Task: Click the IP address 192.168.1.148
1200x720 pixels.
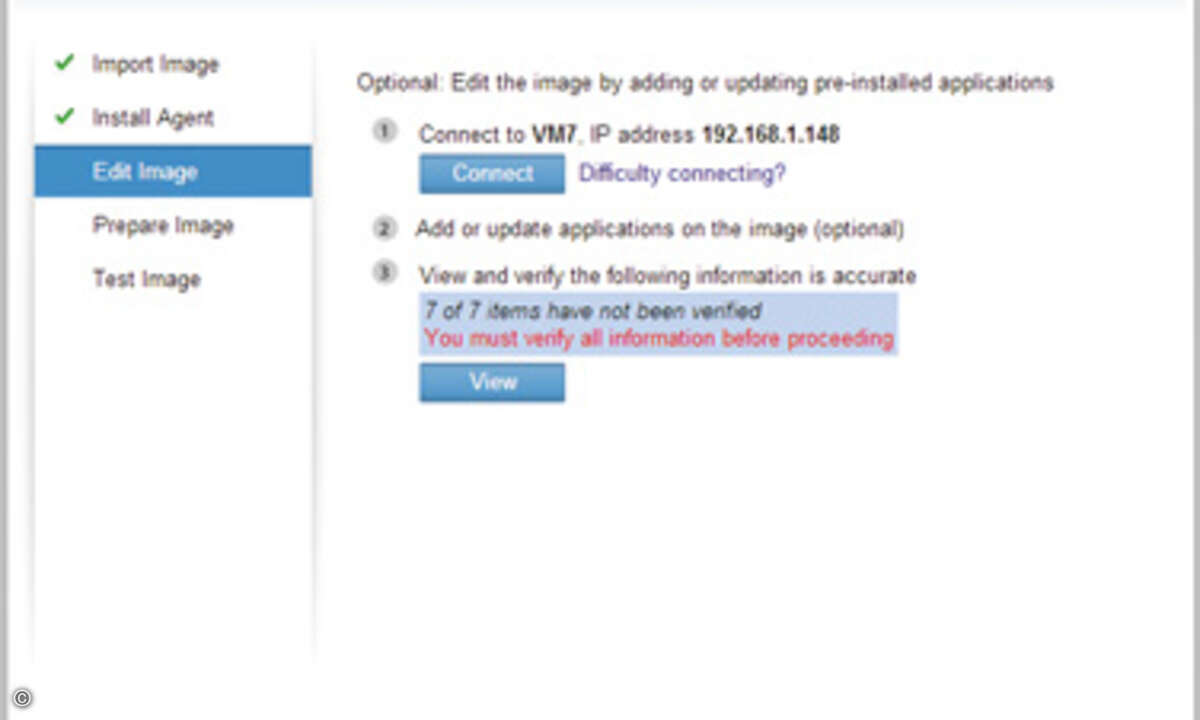Action: pyautogui.click(x=770, y=134)
